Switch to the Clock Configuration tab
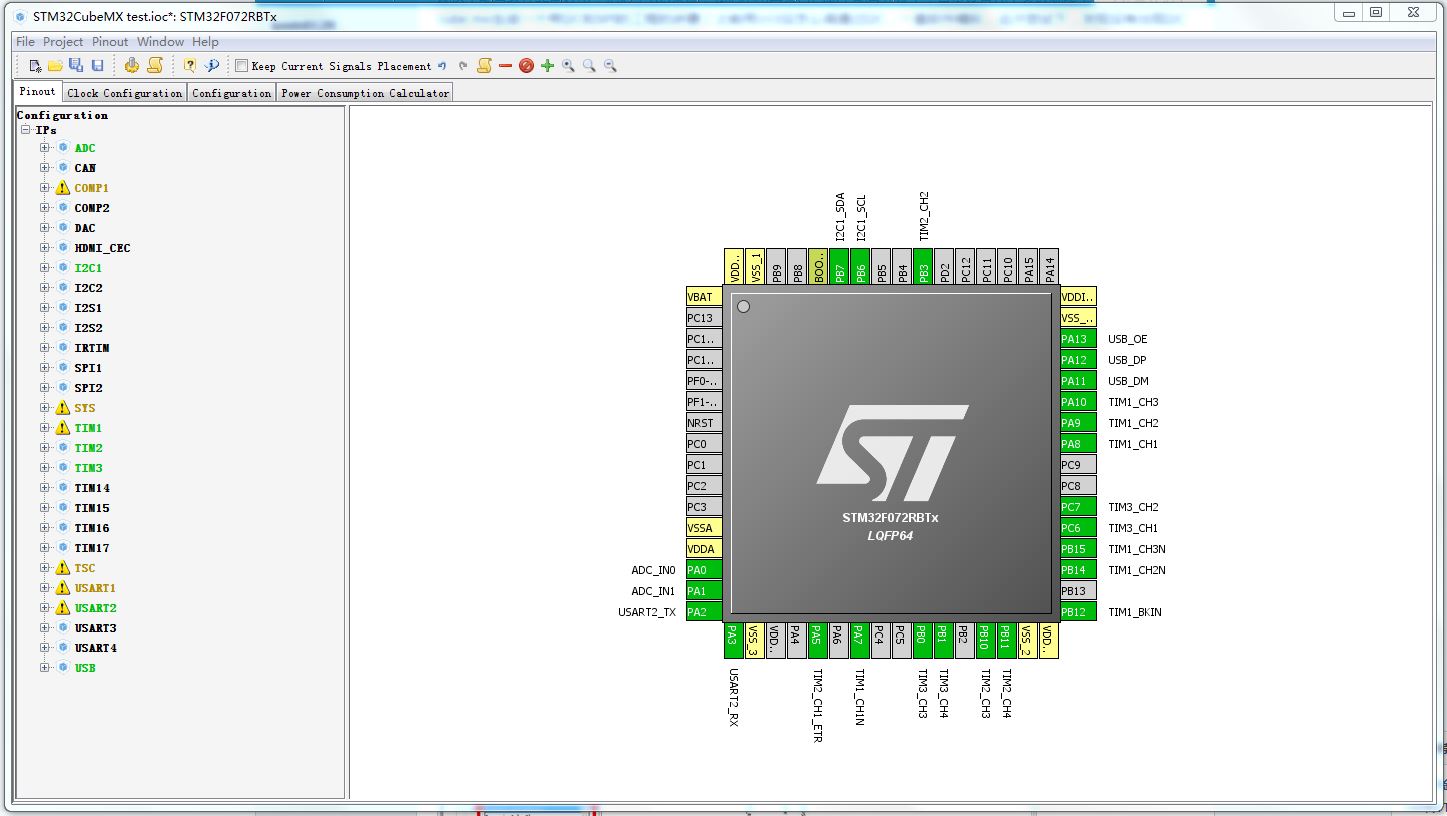 125,93
